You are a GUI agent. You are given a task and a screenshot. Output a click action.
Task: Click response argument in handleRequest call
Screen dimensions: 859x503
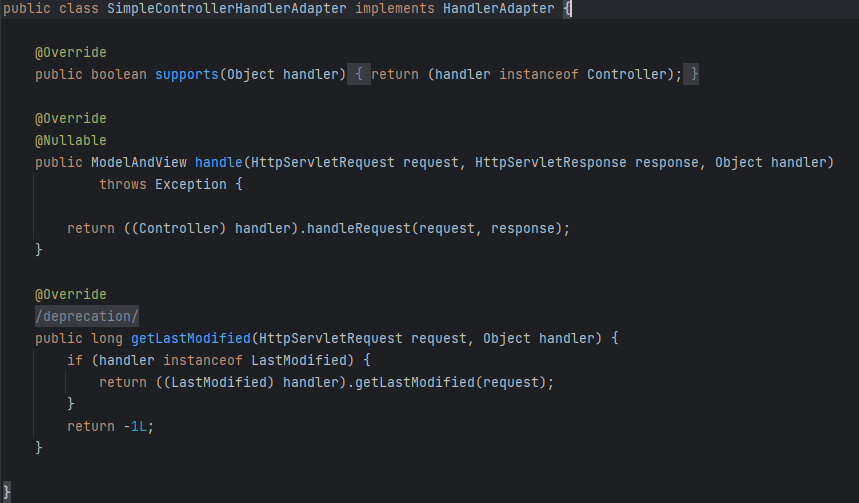point(523,228)
